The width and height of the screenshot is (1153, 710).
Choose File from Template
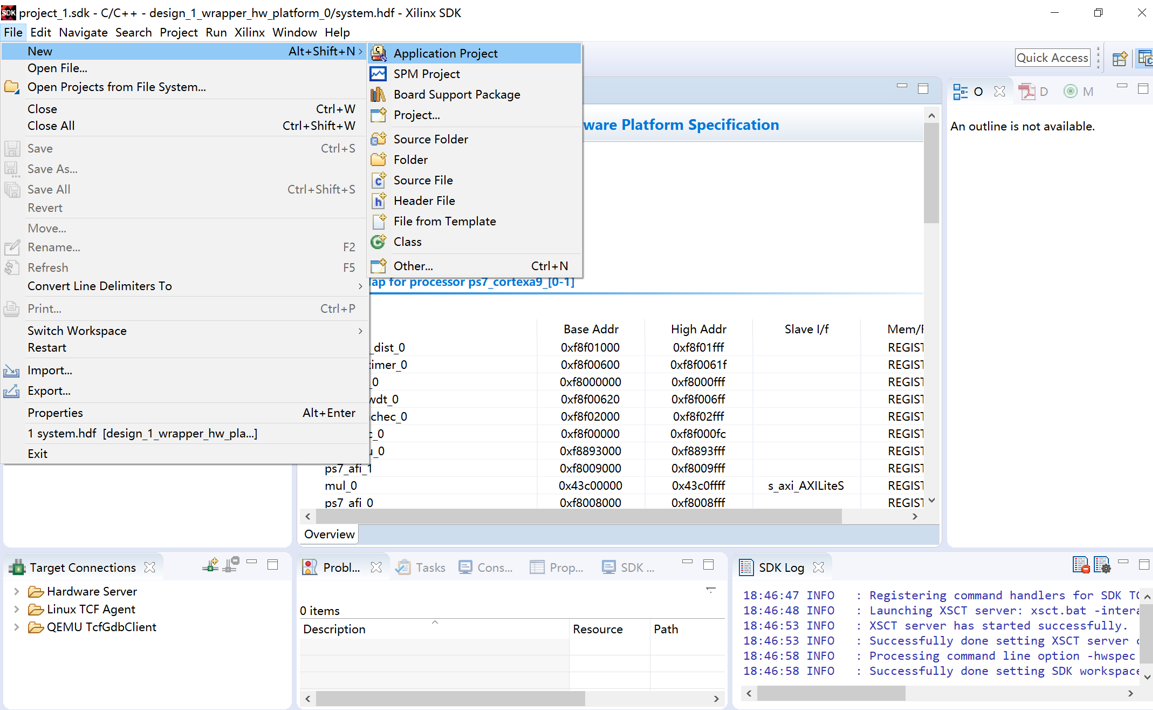(x=475, y=221)
